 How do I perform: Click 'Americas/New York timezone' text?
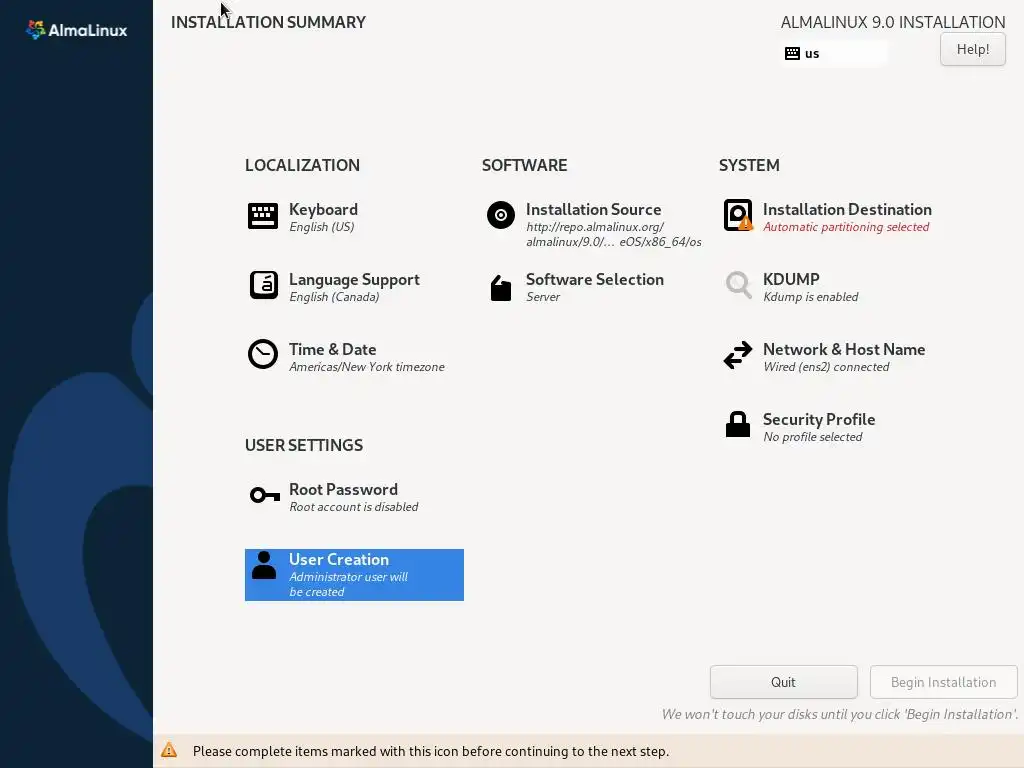coord(366,367)
